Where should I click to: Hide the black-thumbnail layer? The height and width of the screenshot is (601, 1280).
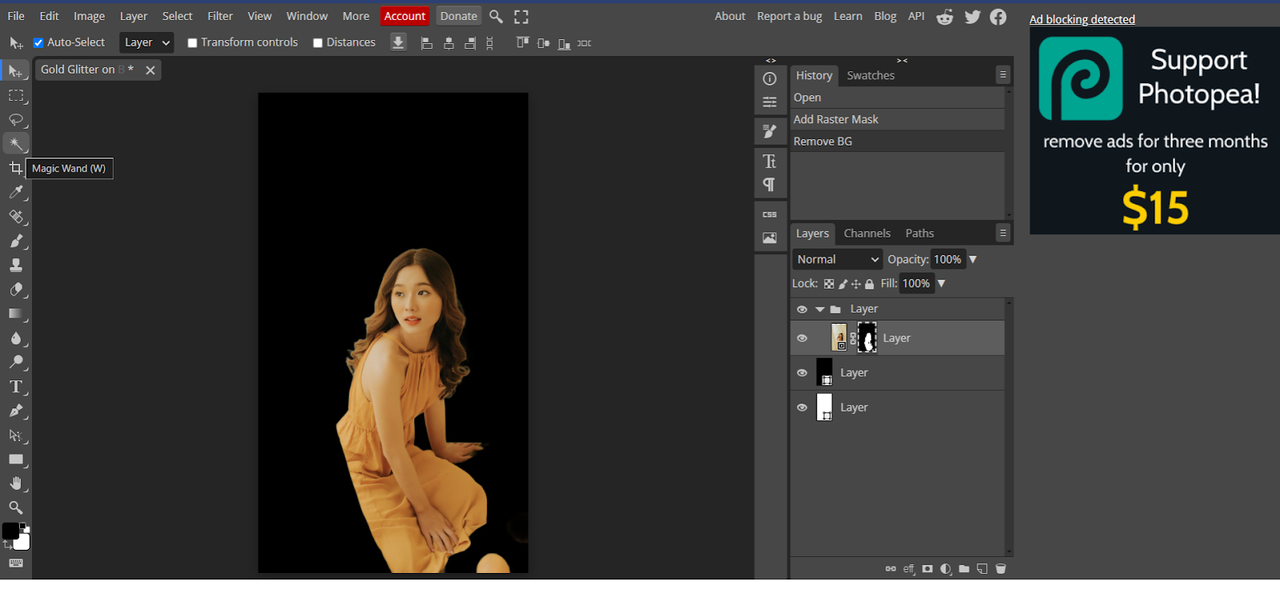point(802,373)
